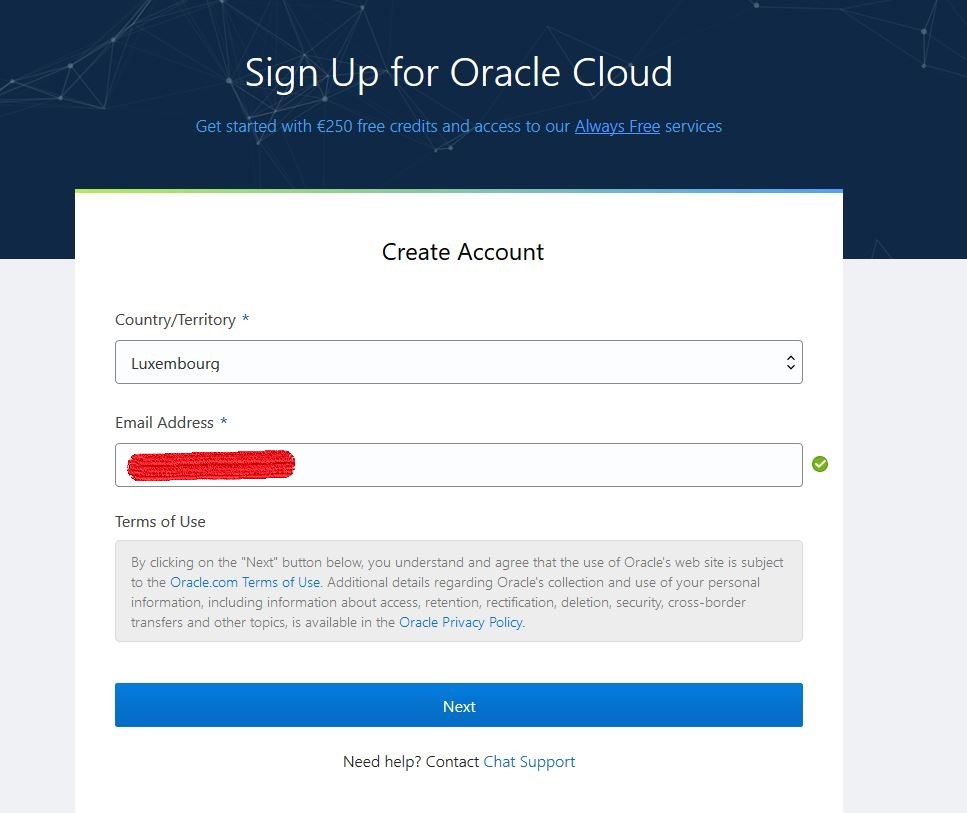Click the gradient bar above the form
Image resolution: width=967 pixels, height=813 pixels.
(459, 189)
